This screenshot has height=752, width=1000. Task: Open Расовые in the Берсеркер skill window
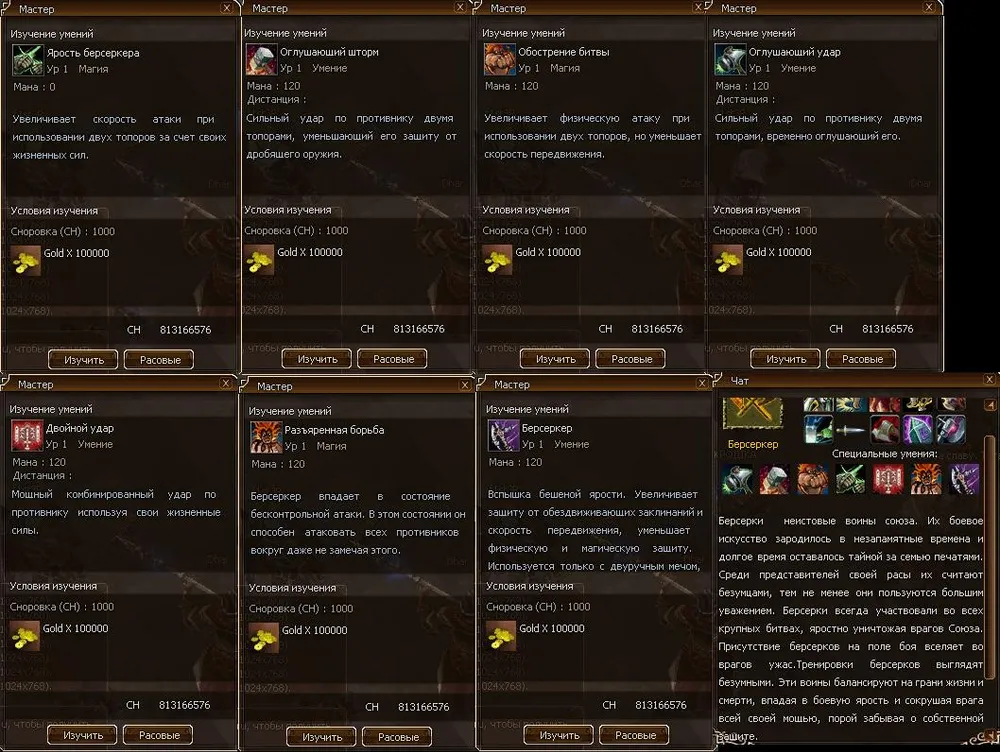(635, 735)
